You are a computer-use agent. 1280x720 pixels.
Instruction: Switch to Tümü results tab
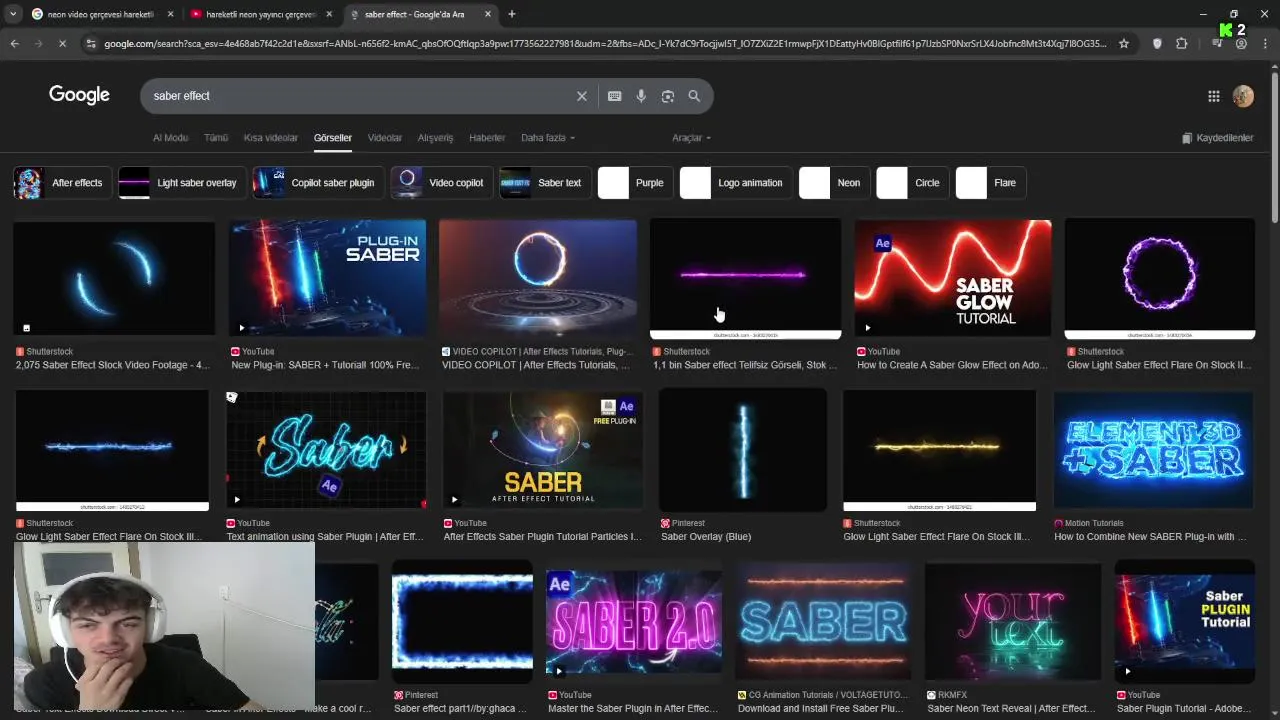pos(216,138)
